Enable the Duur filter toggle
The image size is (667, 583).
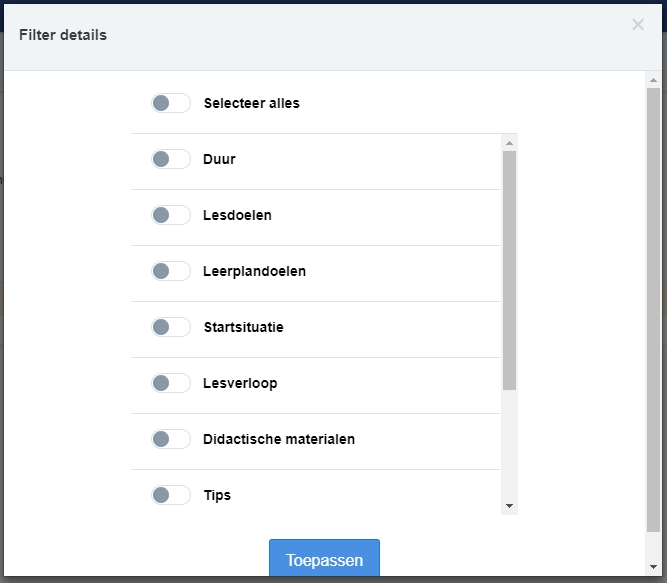click(171, 159)
